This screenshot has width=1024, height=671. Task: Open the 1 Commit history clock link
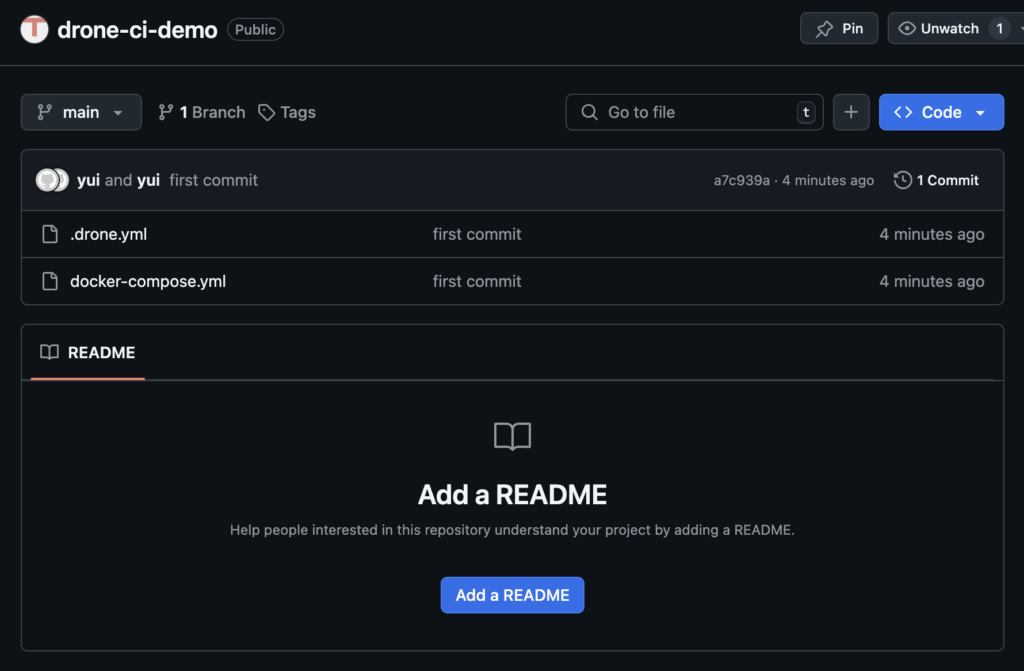pyautogui.click(x=936, y=180)
